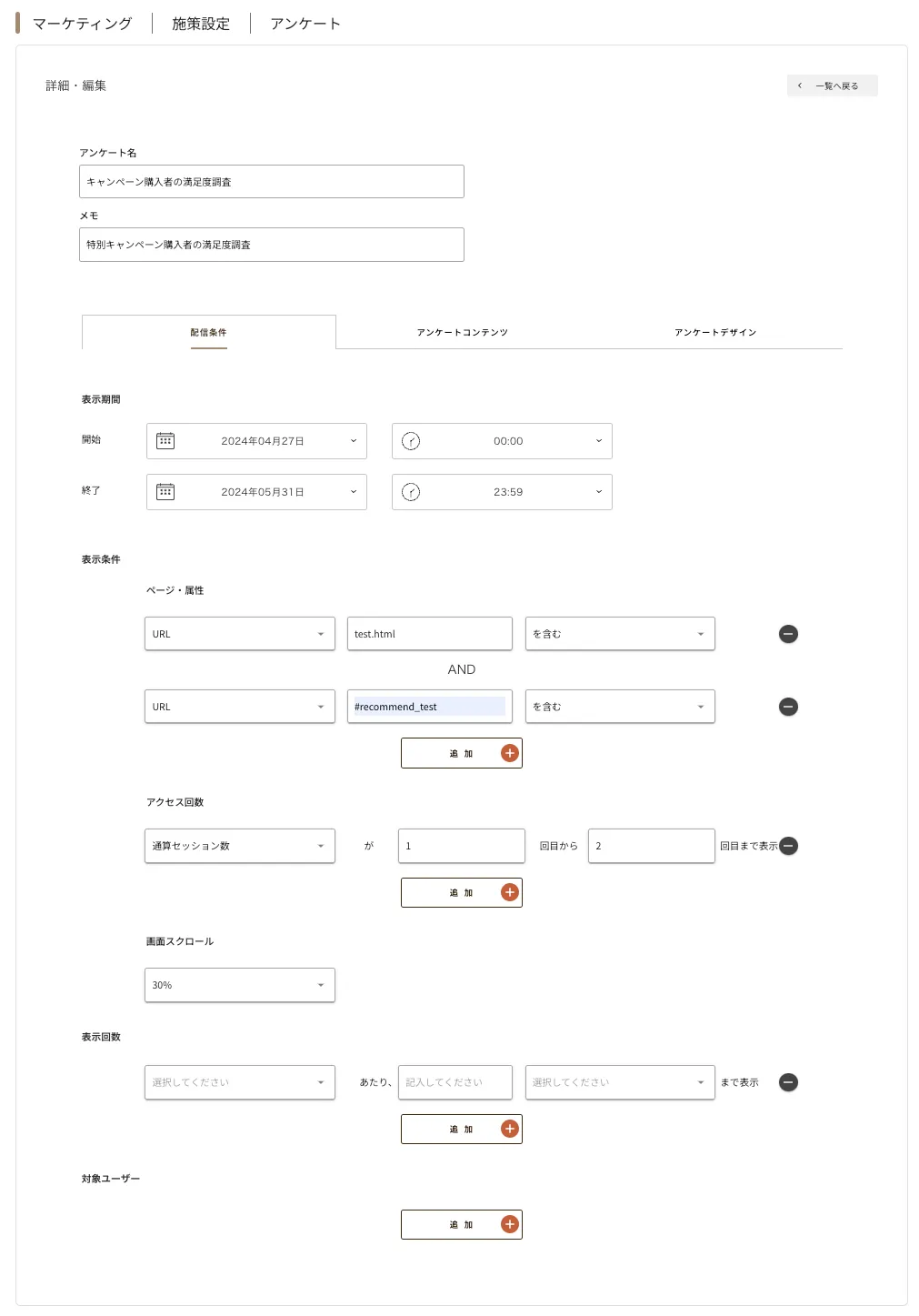Switch to the 配信条件 tab
The image size is (919, 1316).
tap(209, 332)
